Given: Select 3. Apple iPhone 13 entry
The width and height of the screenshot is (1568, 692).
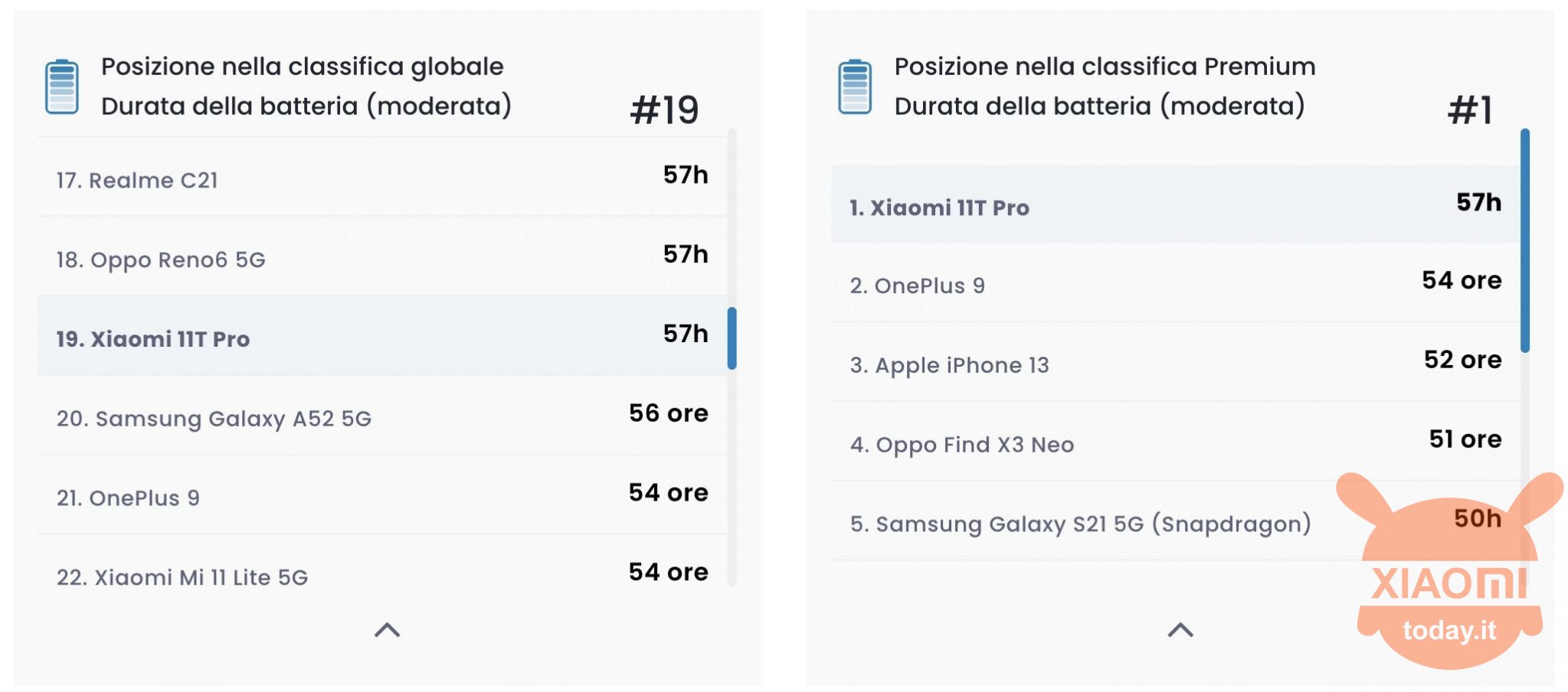Looking at the screenshot, I should 1175,363.
